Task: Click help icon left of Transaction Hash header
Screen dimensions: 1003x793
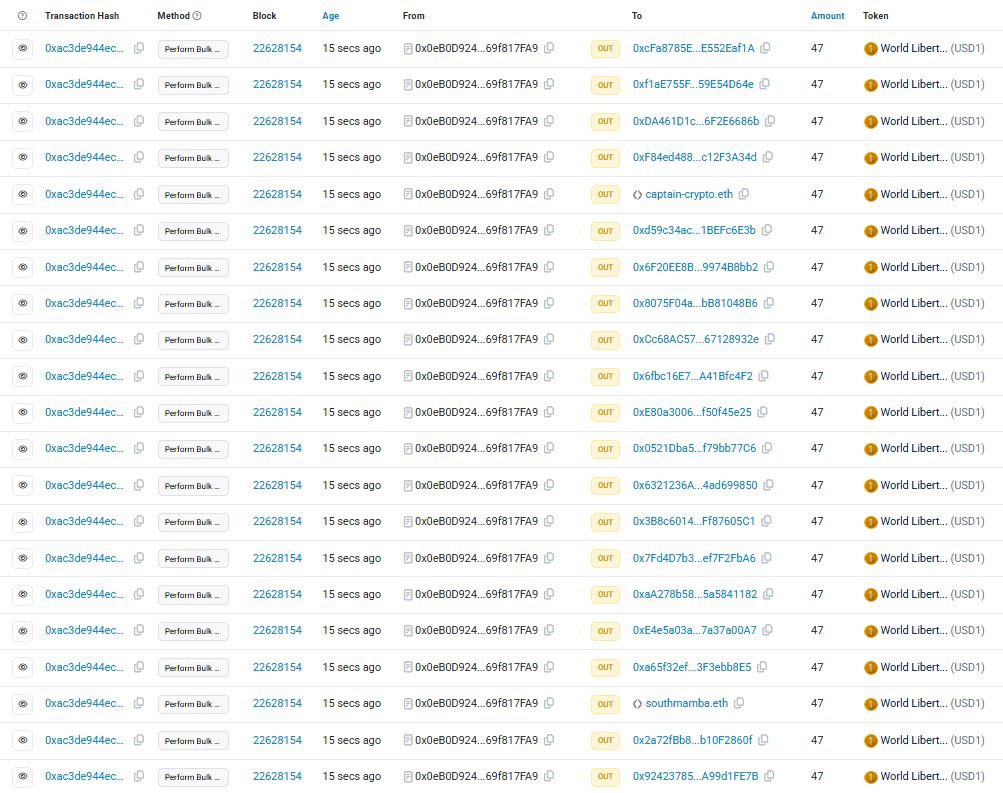Action: coord(22,15)
